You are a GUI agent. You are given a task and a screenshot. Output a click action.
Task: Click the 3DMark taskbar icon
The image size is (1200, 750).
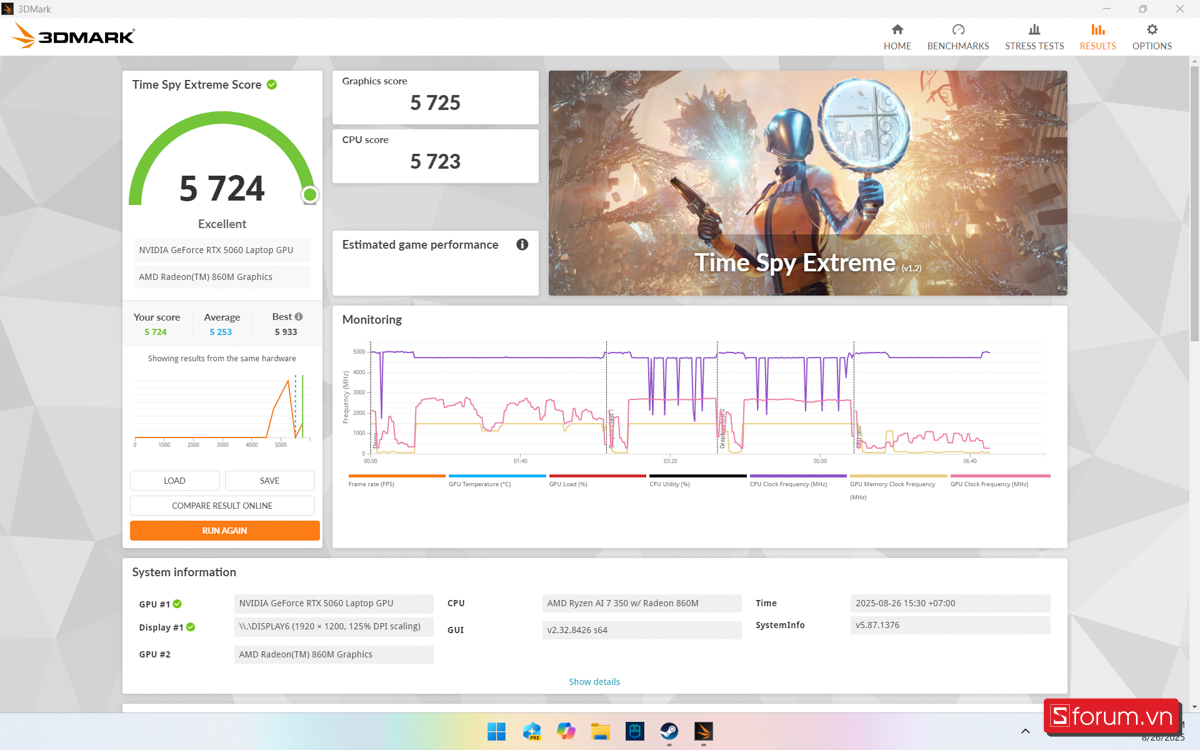704,731
